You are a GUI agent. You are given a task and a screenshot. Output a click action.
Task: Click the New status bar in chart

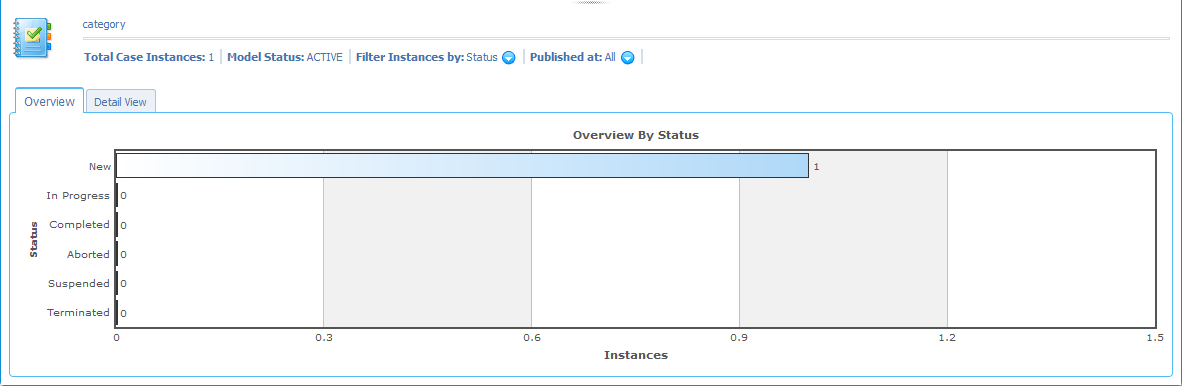click(462, 166)
